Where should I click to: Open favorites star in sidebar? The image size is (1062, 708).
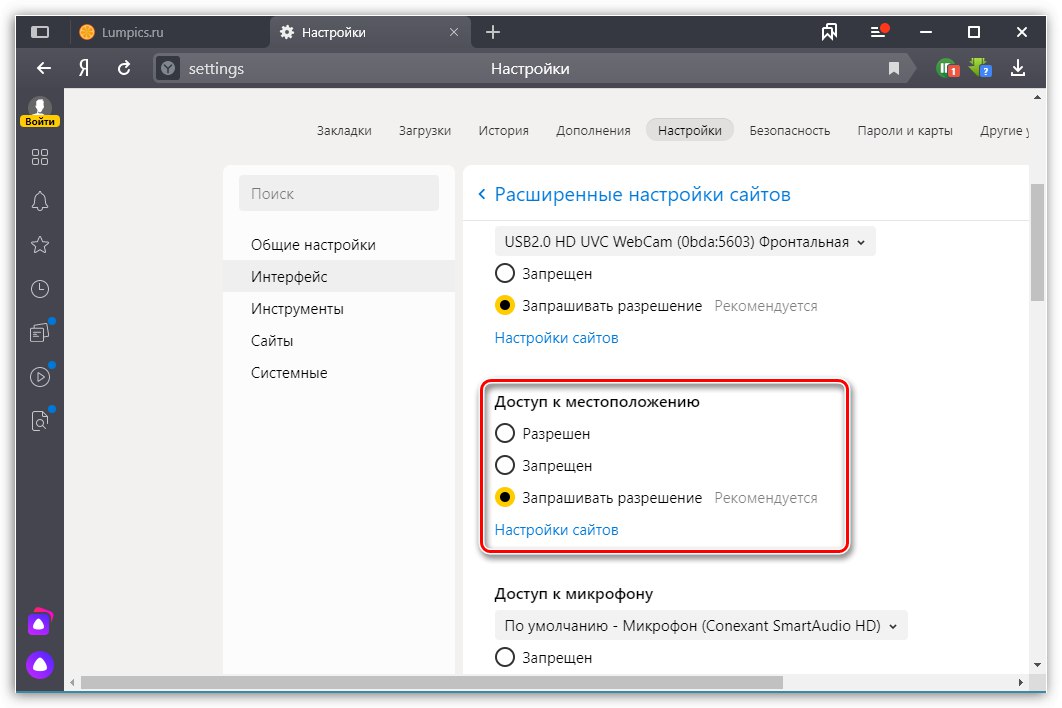(x=40, y=245)
